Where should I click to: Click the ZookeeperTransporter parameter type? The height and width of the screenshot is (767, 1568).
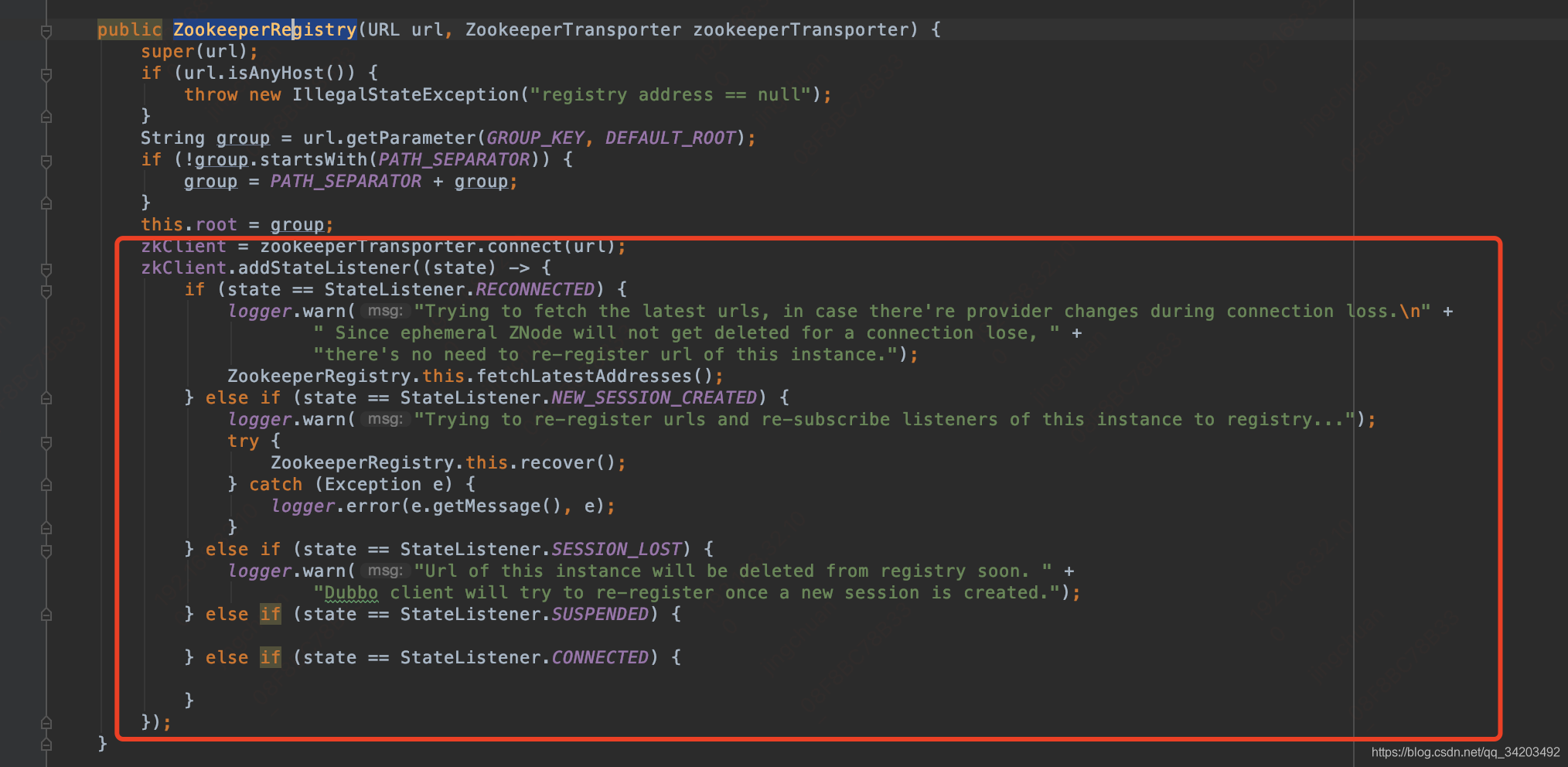click(573, 29)
